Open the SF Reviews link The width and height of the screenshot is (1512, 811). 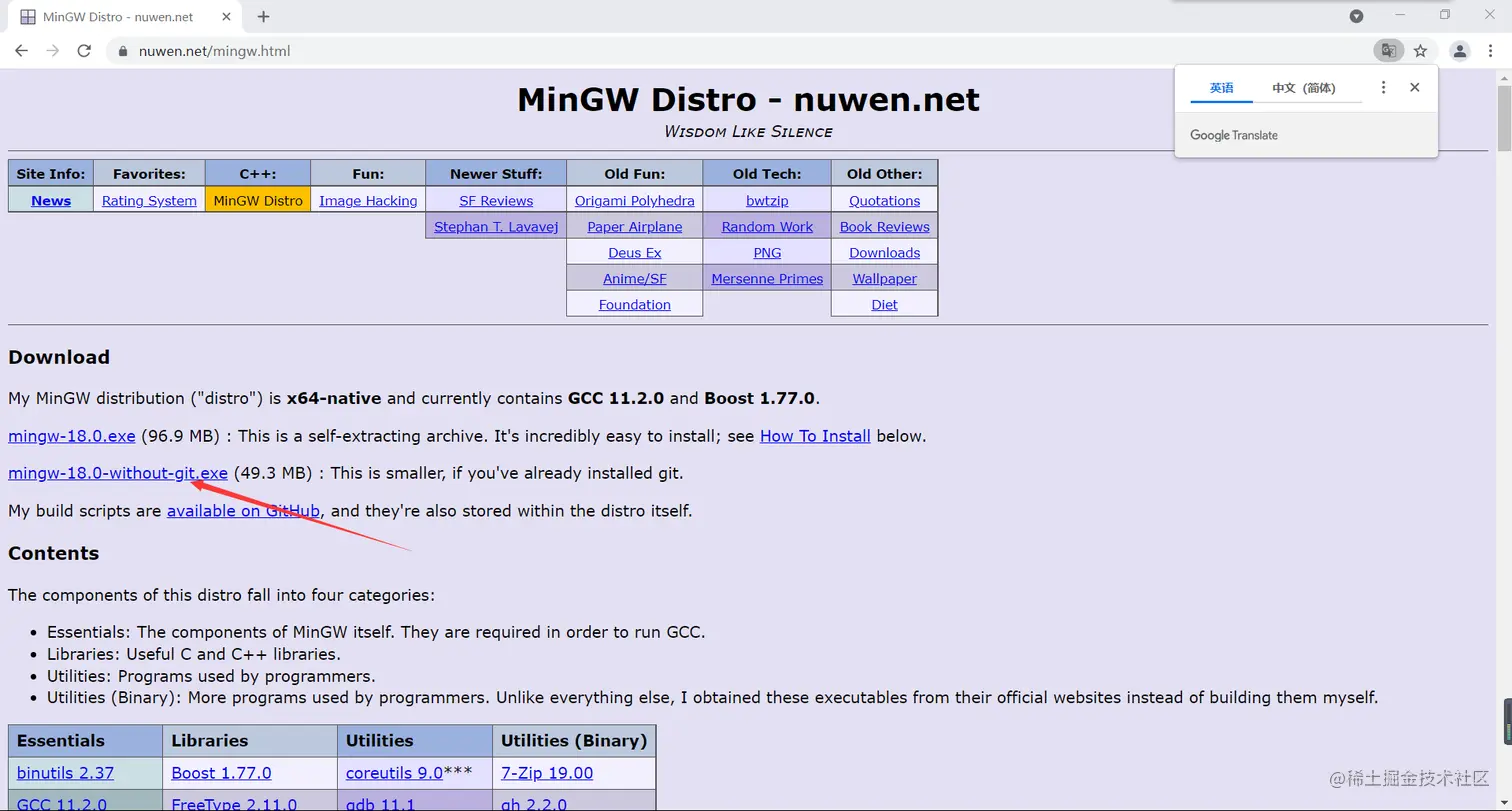tap(496, 200)
